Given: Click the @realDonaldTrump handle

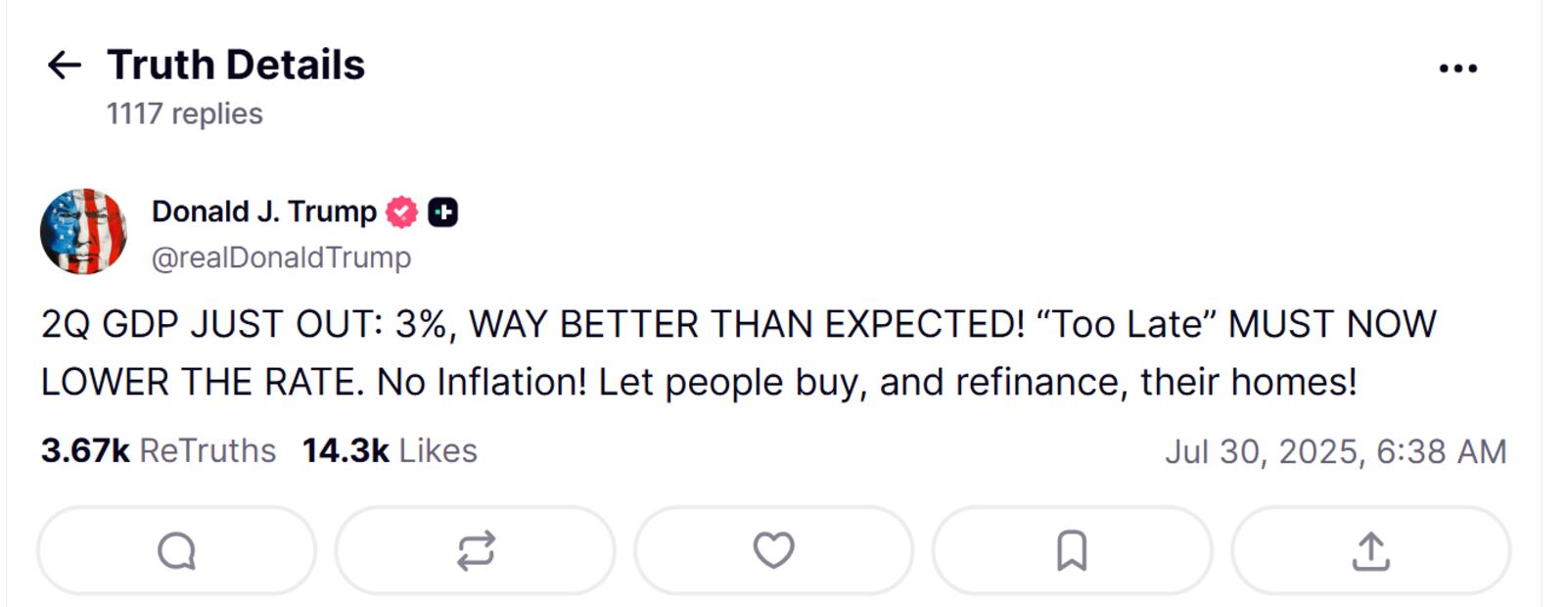Looking at the screenshot, I should click(x=281, y=257).
